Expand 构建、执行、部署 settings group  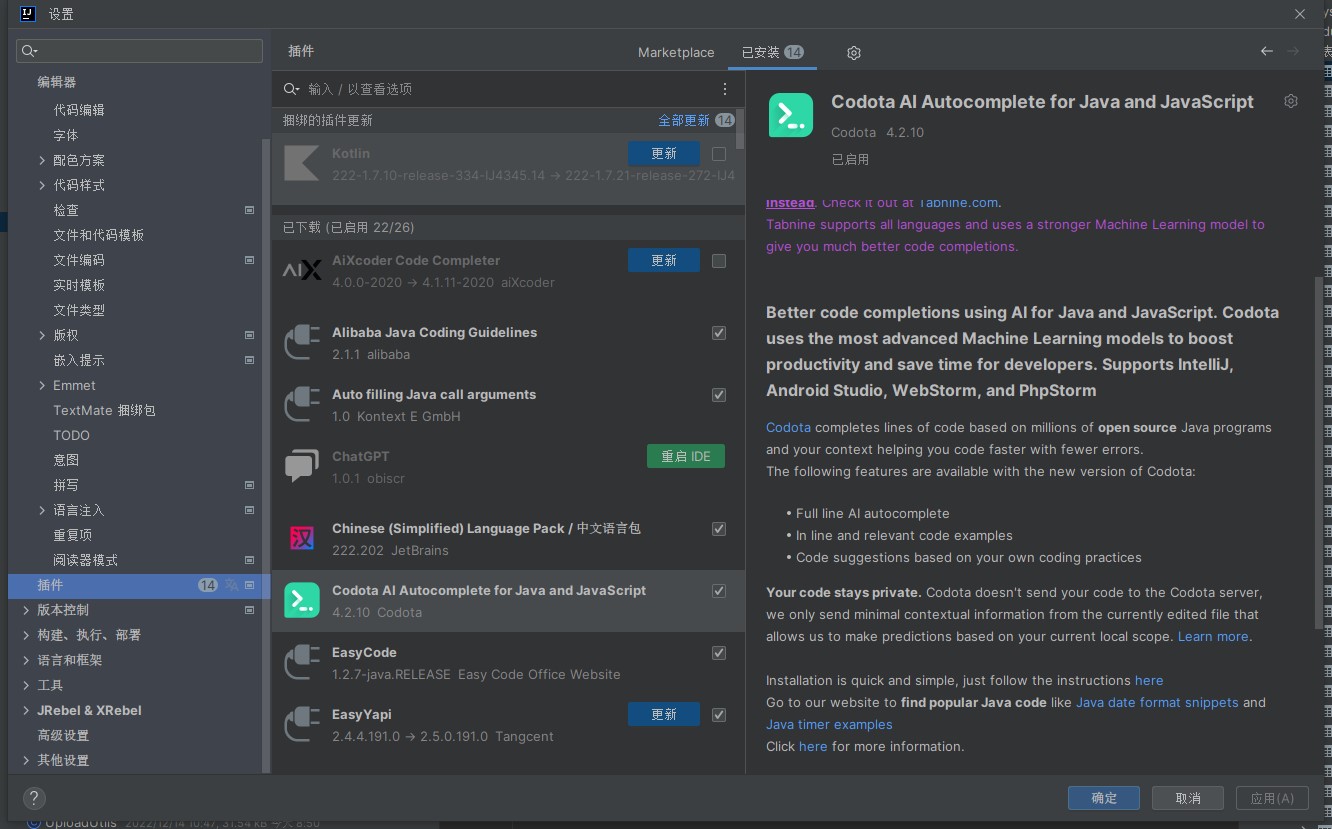tap(26, 635)
